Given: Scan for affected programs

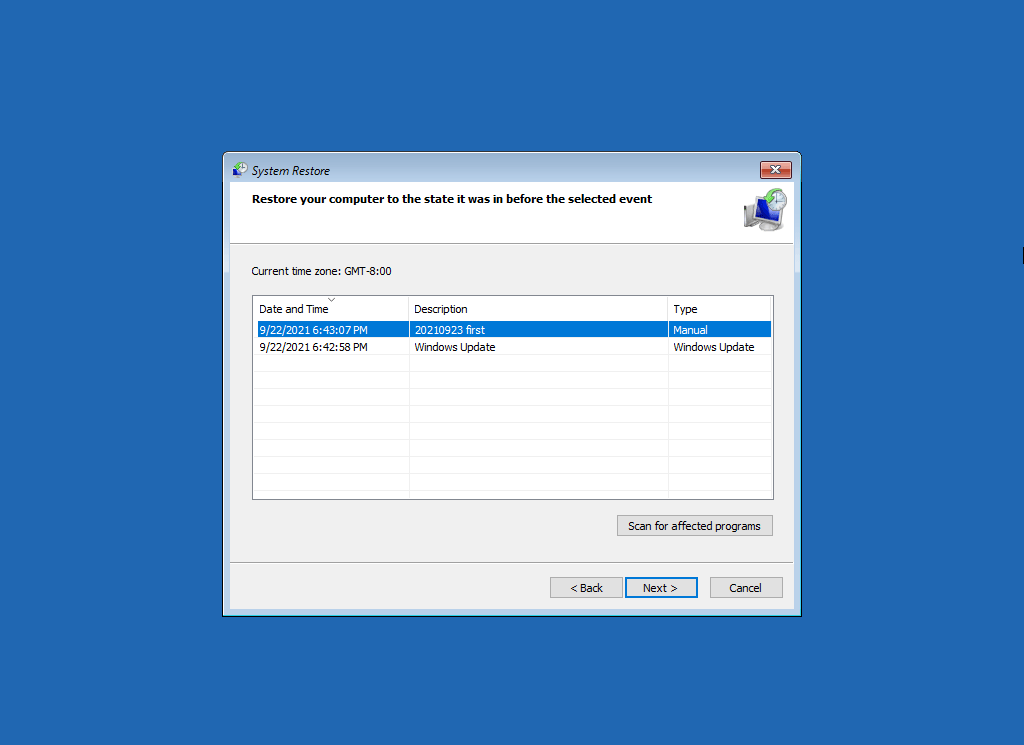Looking at the screenshot, I should pyautogui.click(x=694, y=526).
